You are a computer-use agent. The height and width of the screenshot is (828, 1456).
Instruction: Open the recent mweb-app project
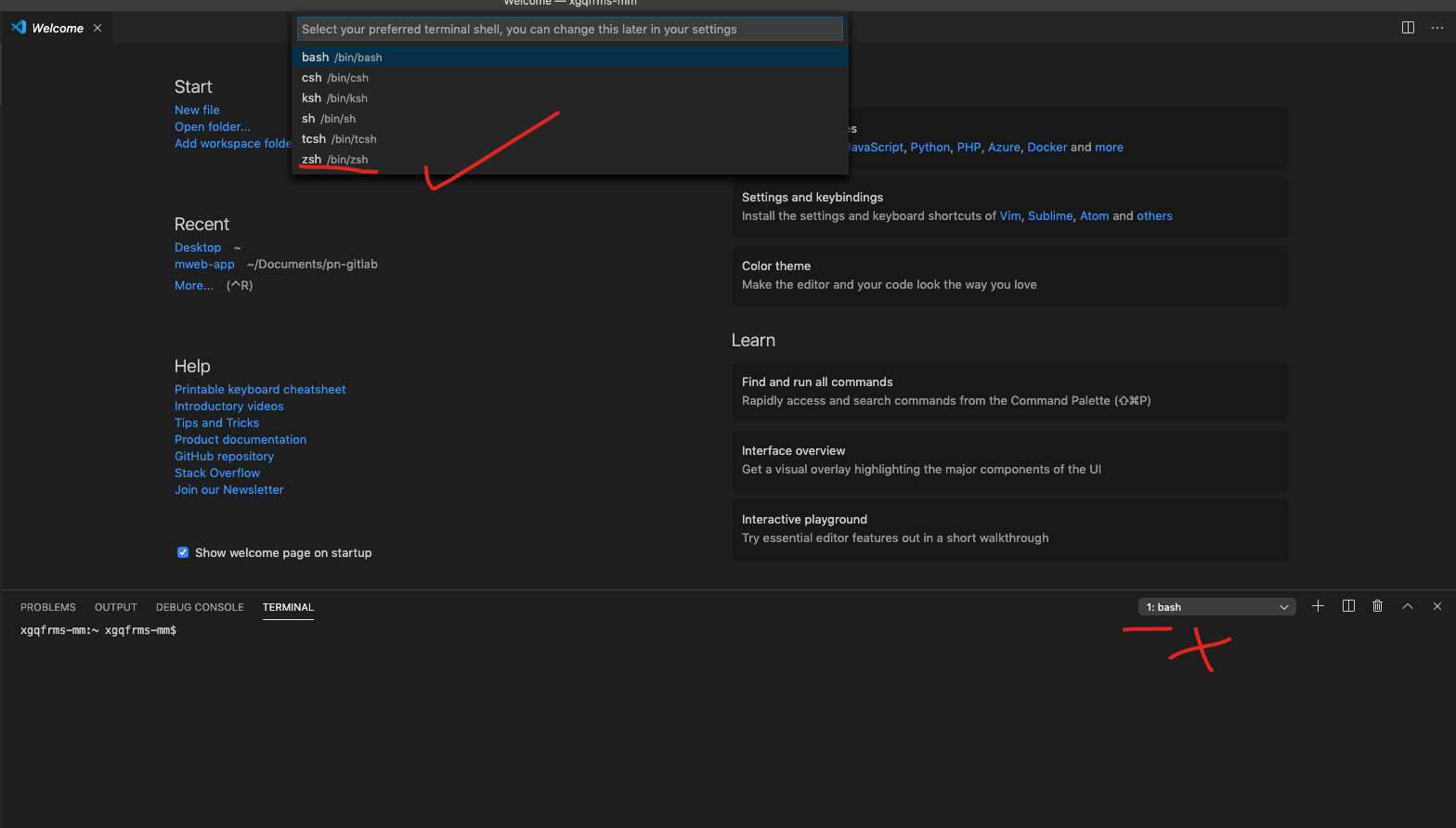tap(204, 264)
